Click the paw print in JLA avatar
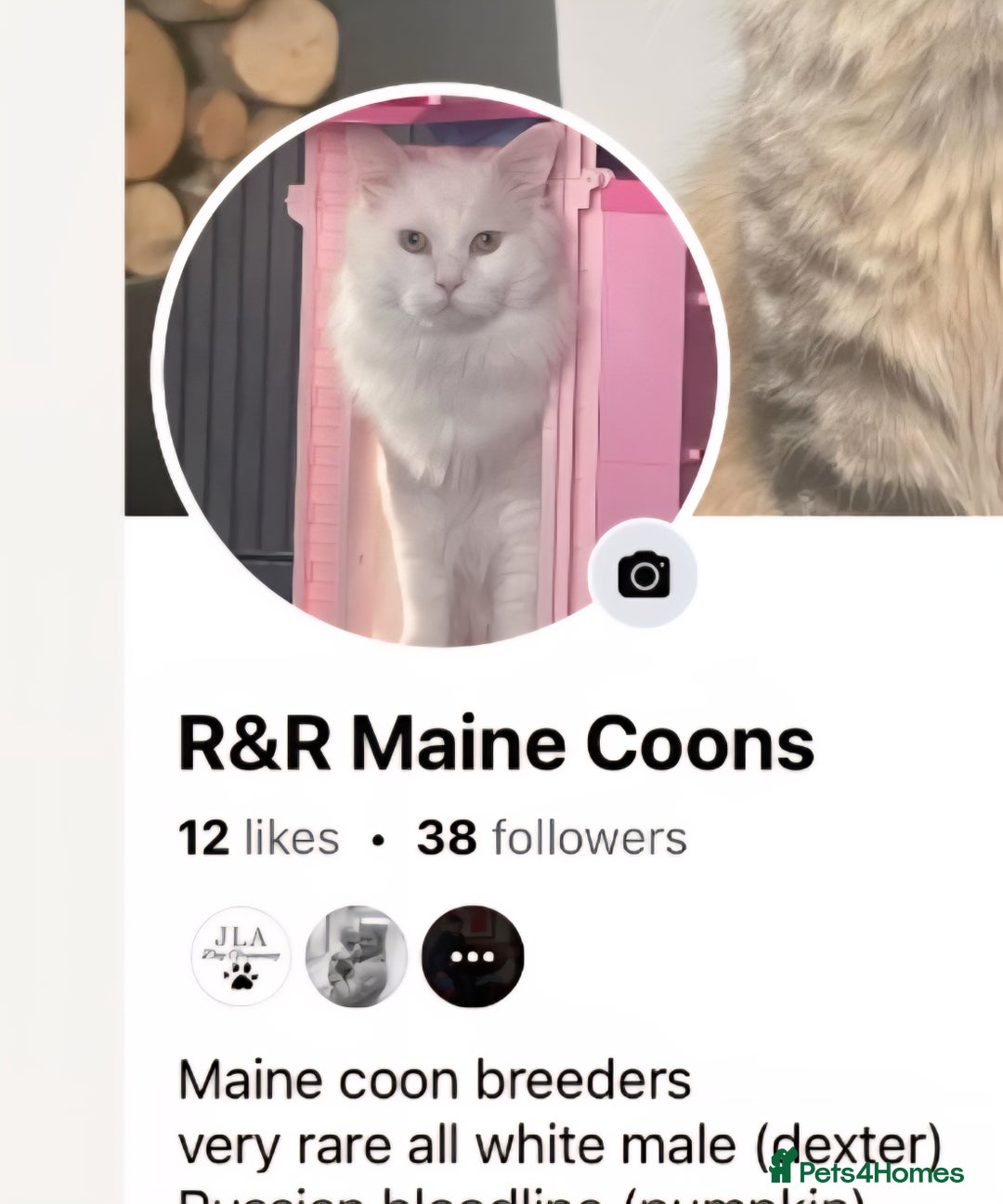Screen dimensions: 1003x1204 (241, 975)
